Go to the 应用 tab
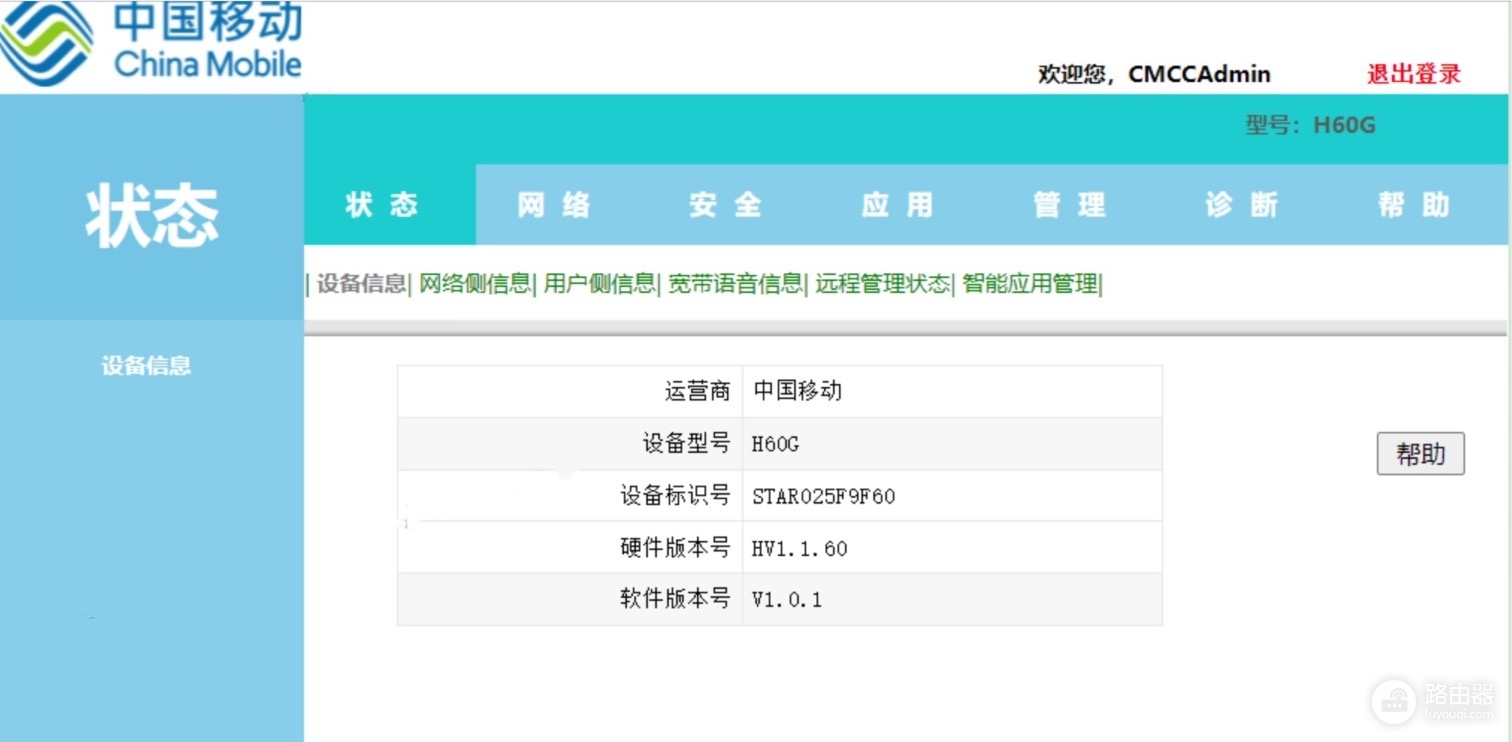The height and width of the screenshot is (742, 1512). [x=897, y=205]
